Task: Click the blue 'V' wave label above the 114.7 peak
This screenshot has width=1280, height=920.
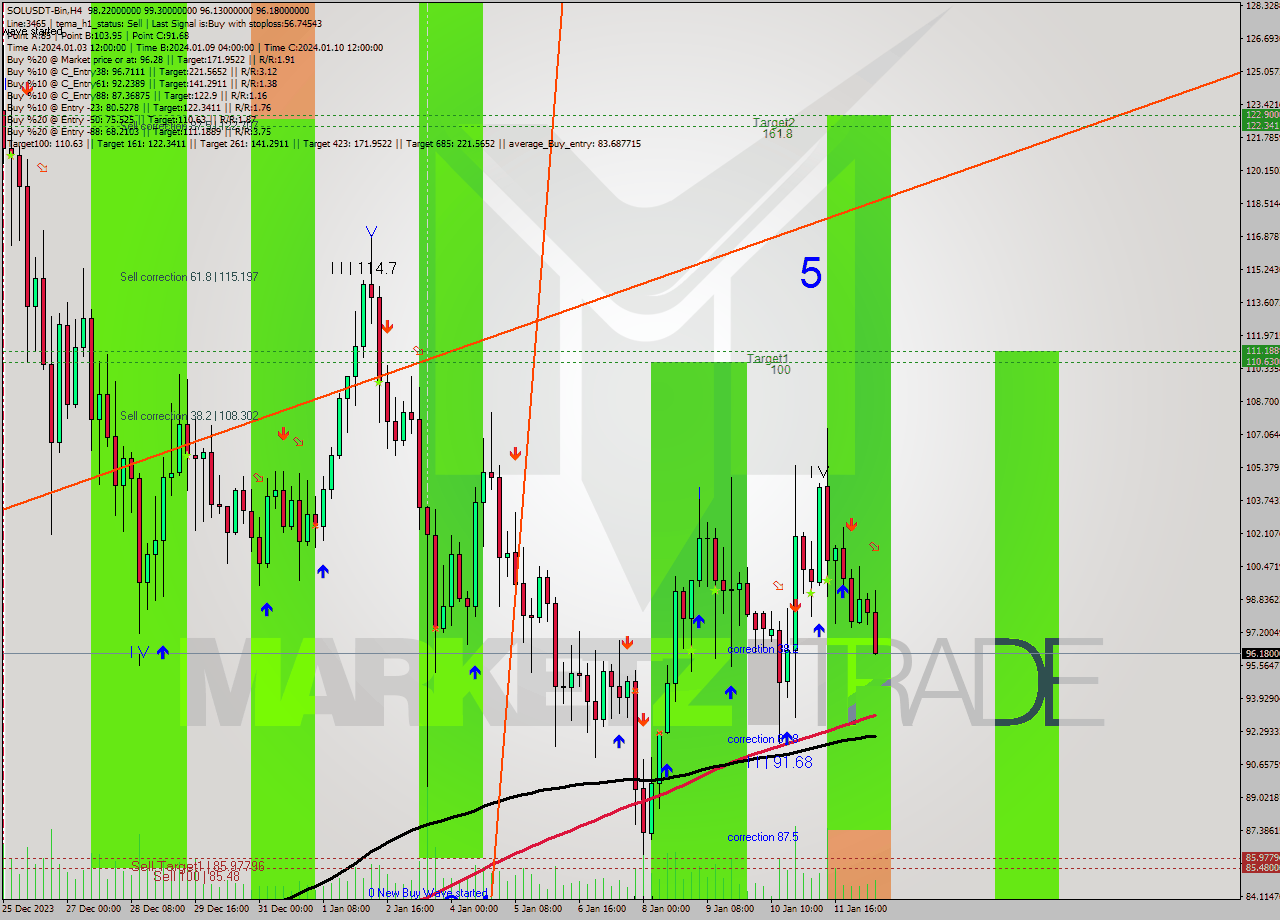Action: (x=372, y=232)
